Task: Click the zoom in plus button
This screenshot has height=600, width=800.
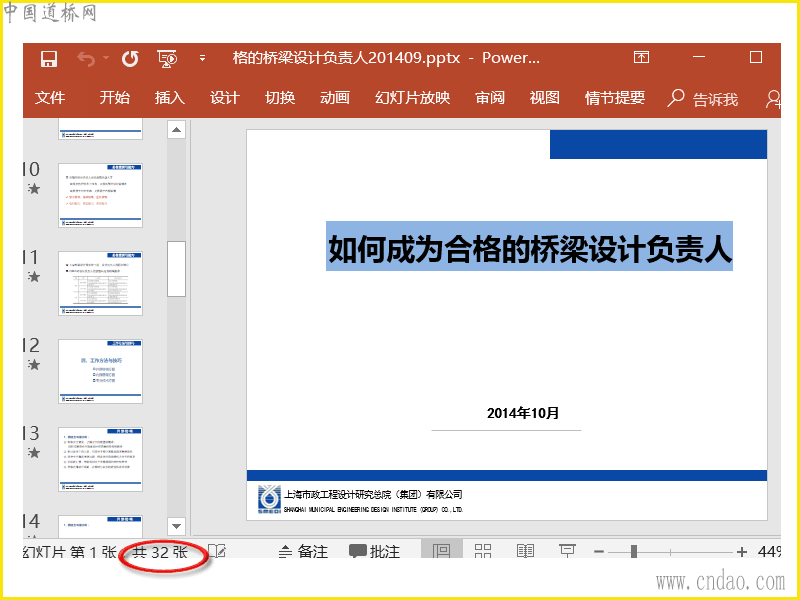Action: pos(742,552)
